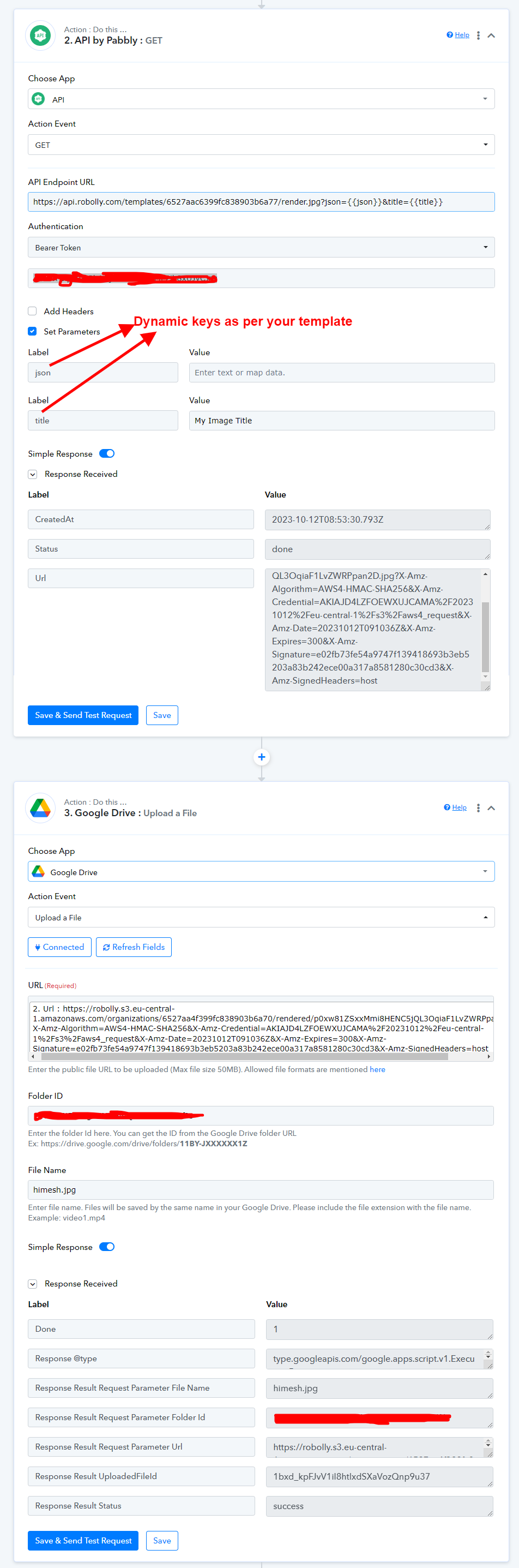
Task: Collapse the Google Drive step
Action: coord(491,808)
